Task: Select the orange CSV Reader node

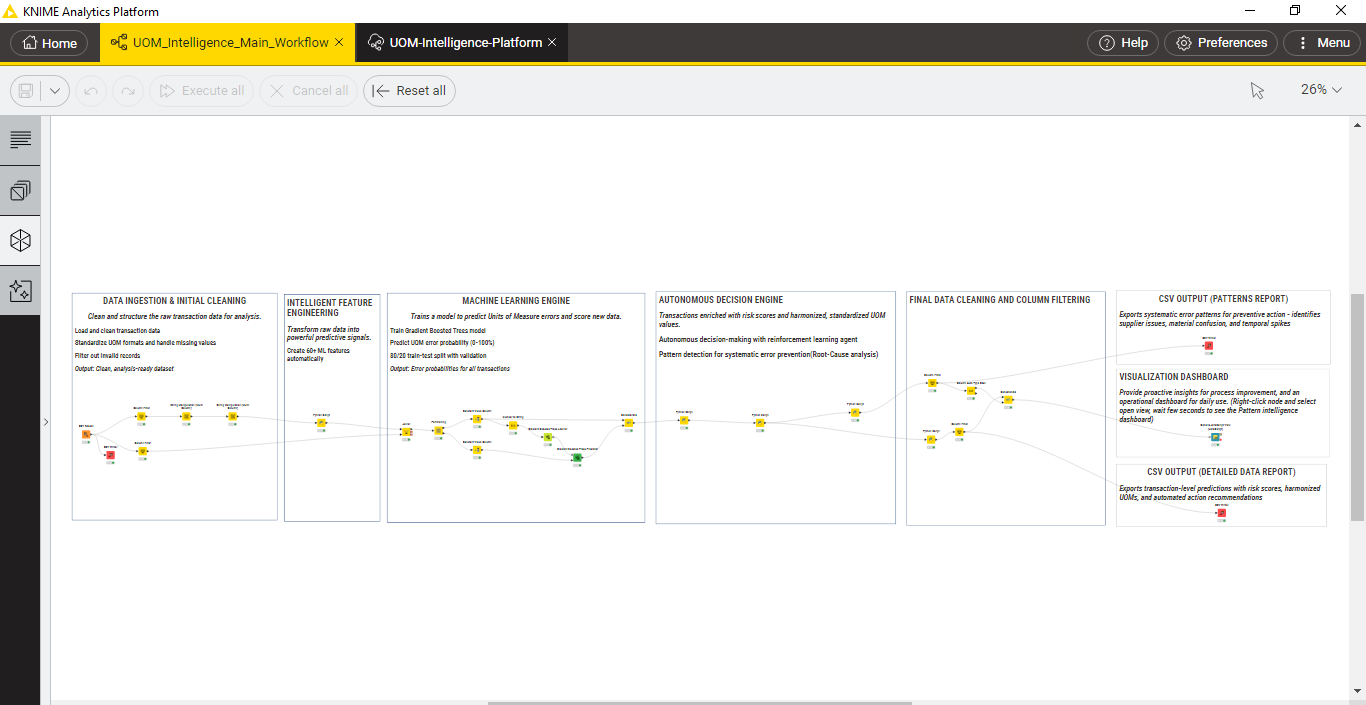Action: [86, 433]
